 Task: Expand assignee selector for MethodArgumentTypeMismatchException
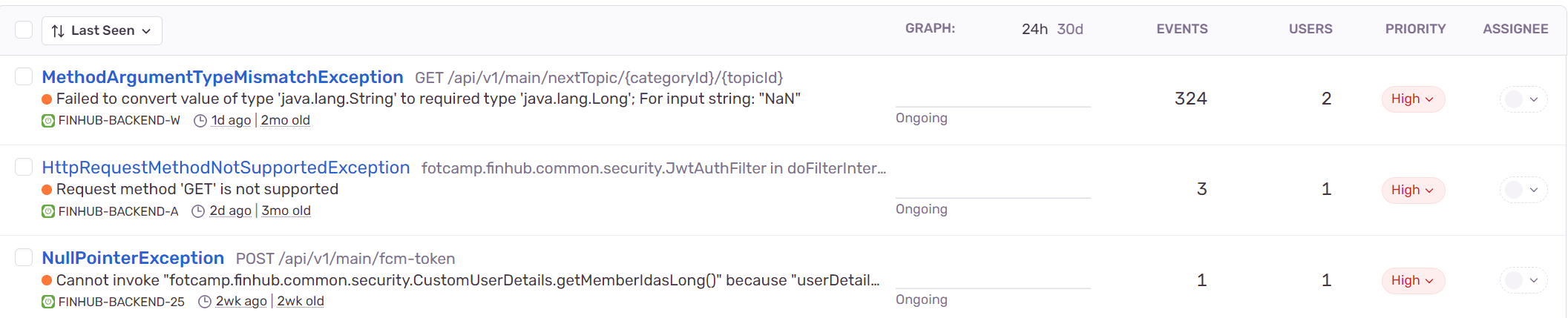tap(1523, 99)
